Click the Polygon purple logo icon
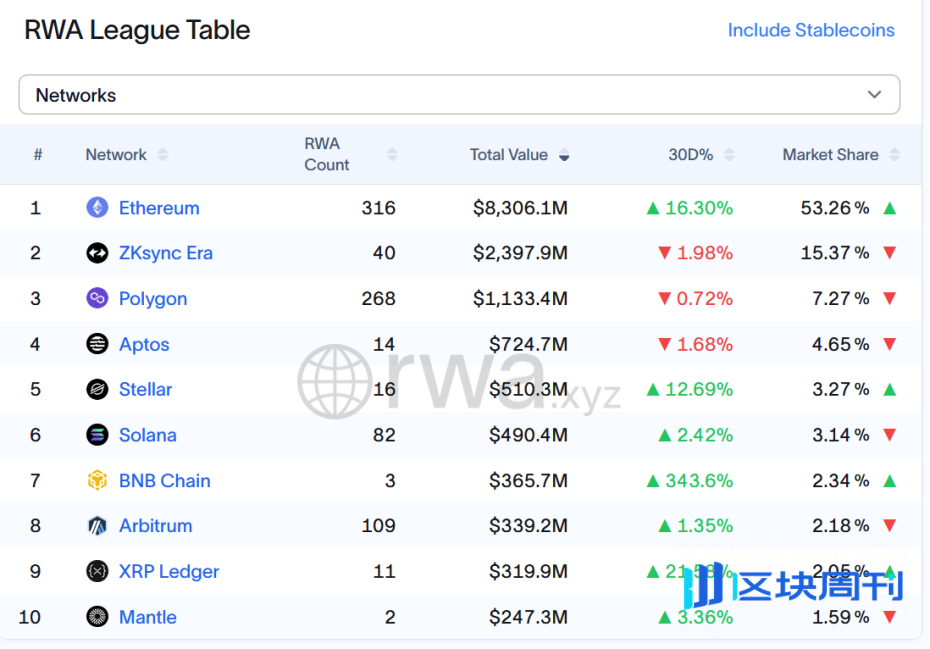Viewport: 930px width, 649px height. 97,298
